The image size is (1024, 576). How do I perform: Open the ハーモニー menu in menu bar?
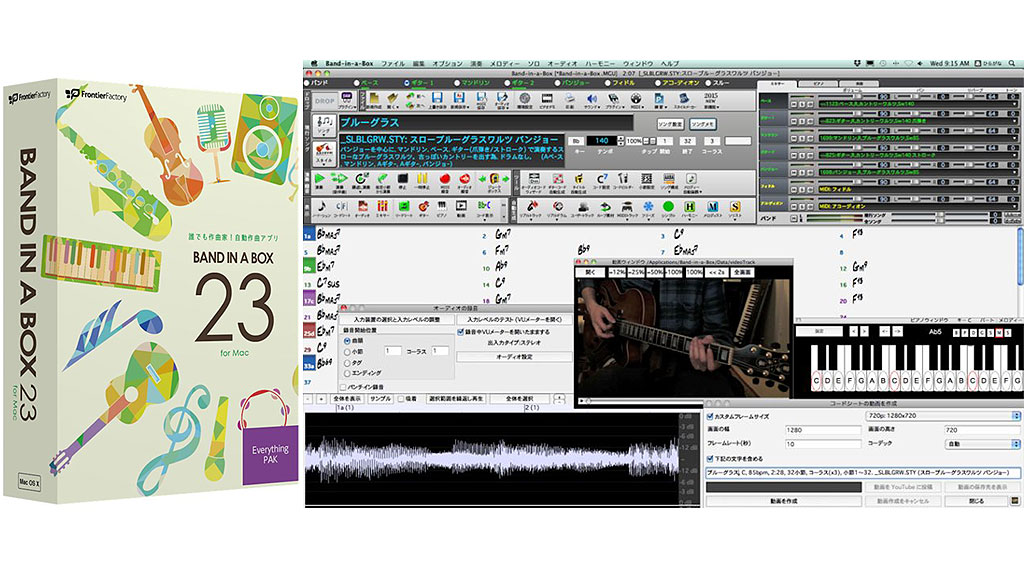point(601,63)
